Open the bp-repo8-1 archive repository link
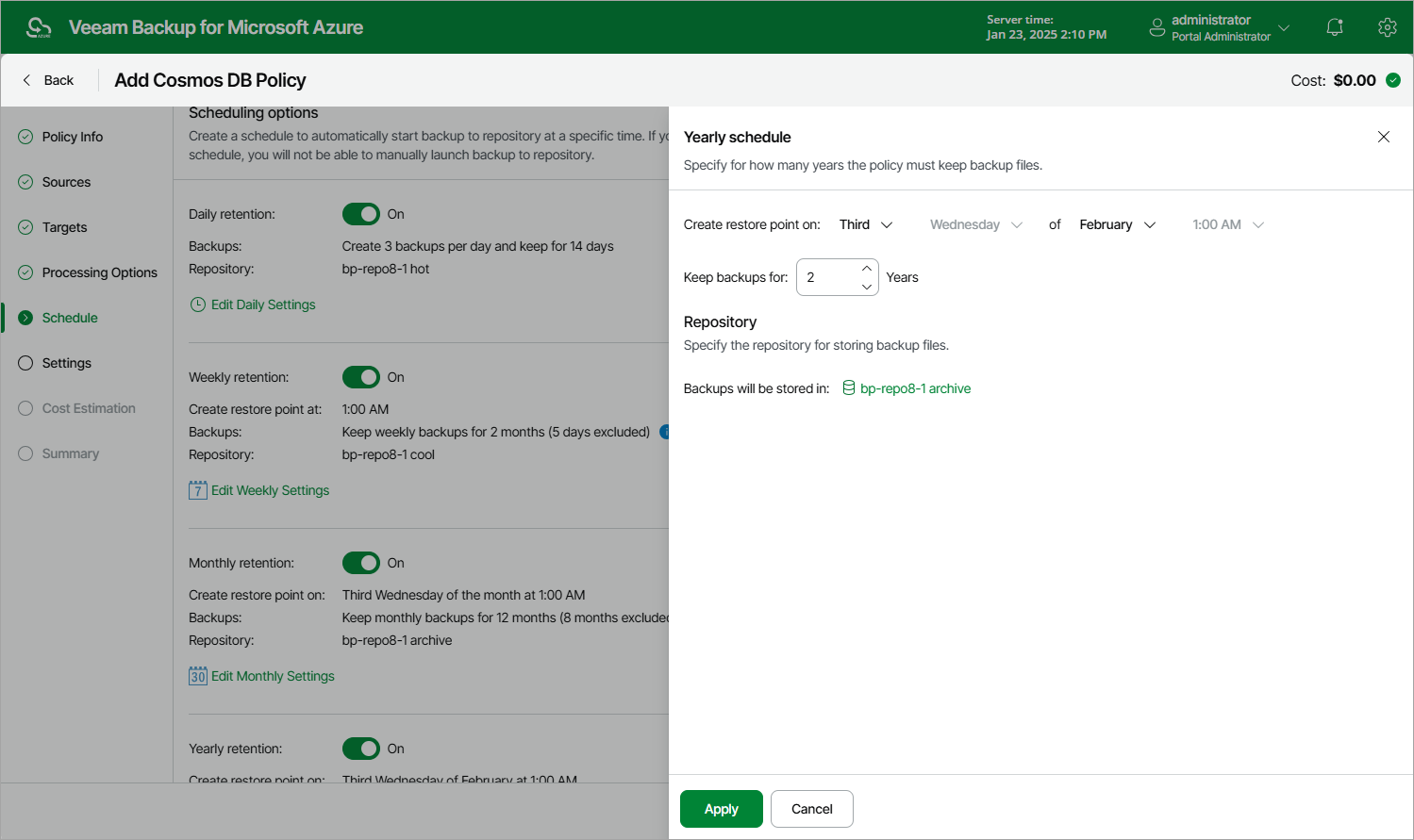The width and height of the screenshot is (1414, 840). (x=915, y=388)
